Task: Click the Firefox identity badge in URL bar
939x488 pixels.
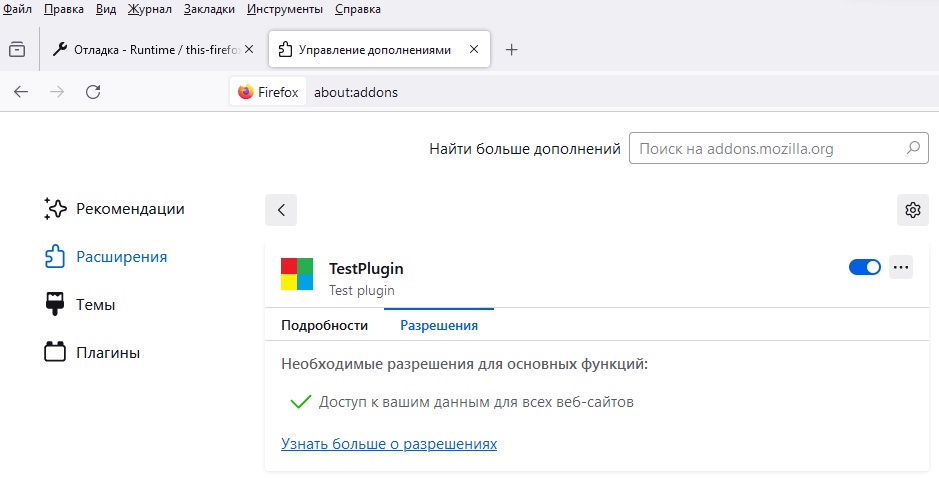Action: pos(268,92)
